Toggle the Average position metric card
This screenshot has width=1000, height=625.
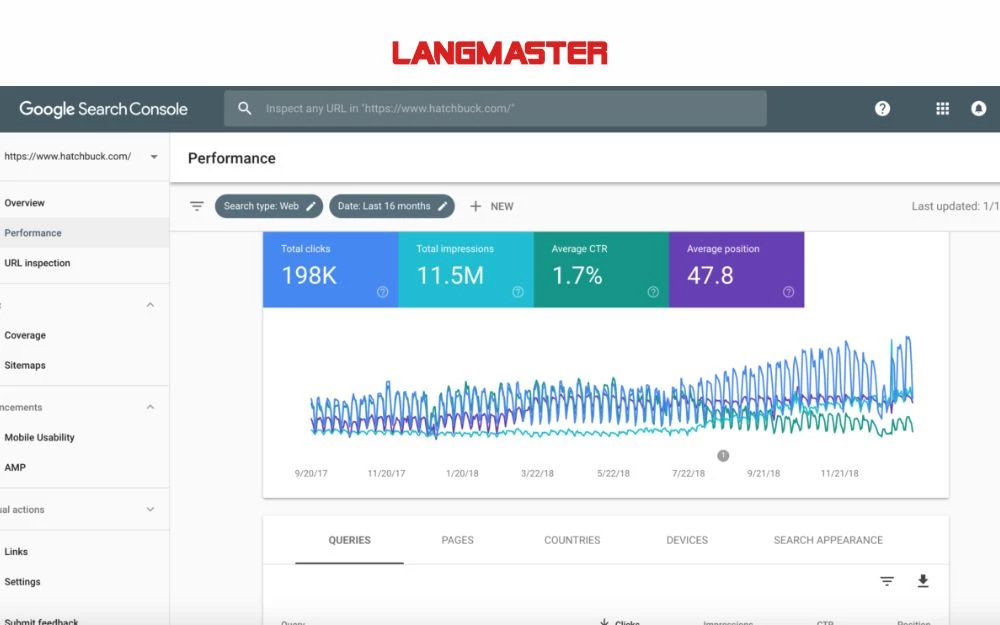tap(736, 270)
